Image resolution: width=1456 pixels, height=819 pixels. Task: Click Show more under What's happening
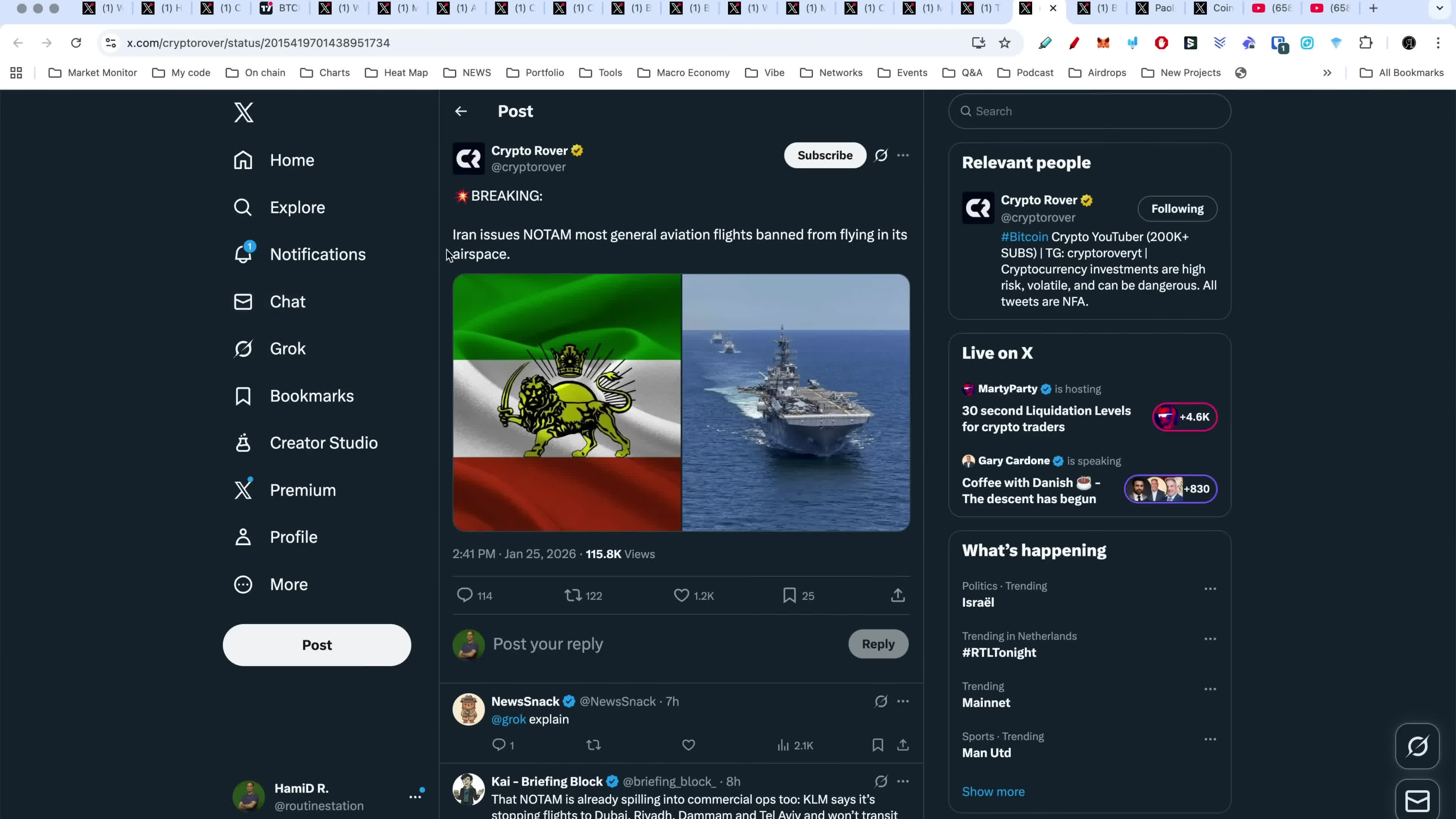993,792
